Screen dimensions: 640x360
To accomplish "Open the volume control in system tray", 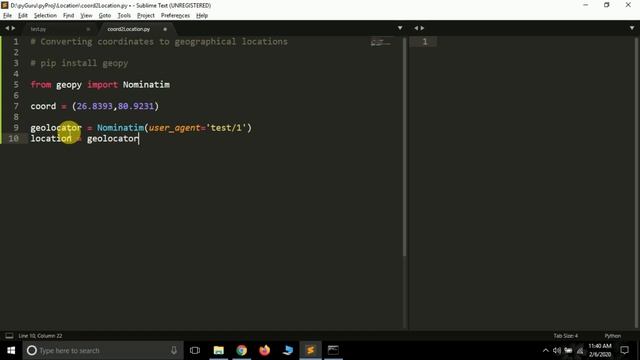I will point(557,350).
